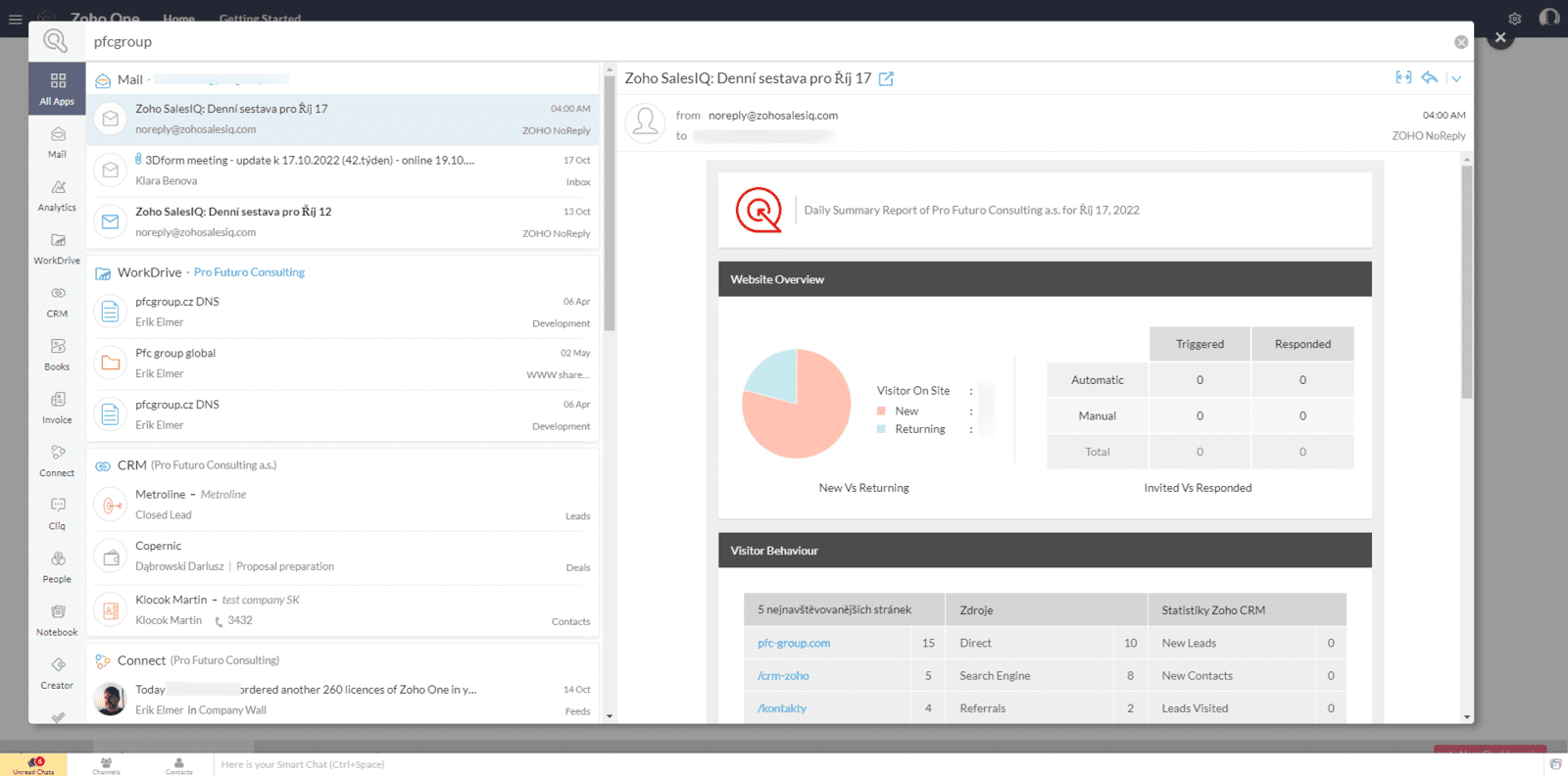This screenshot has height=776, width=1568.
Task: Open the 3Dform meeting email result
Action: [x=343, y=170]
